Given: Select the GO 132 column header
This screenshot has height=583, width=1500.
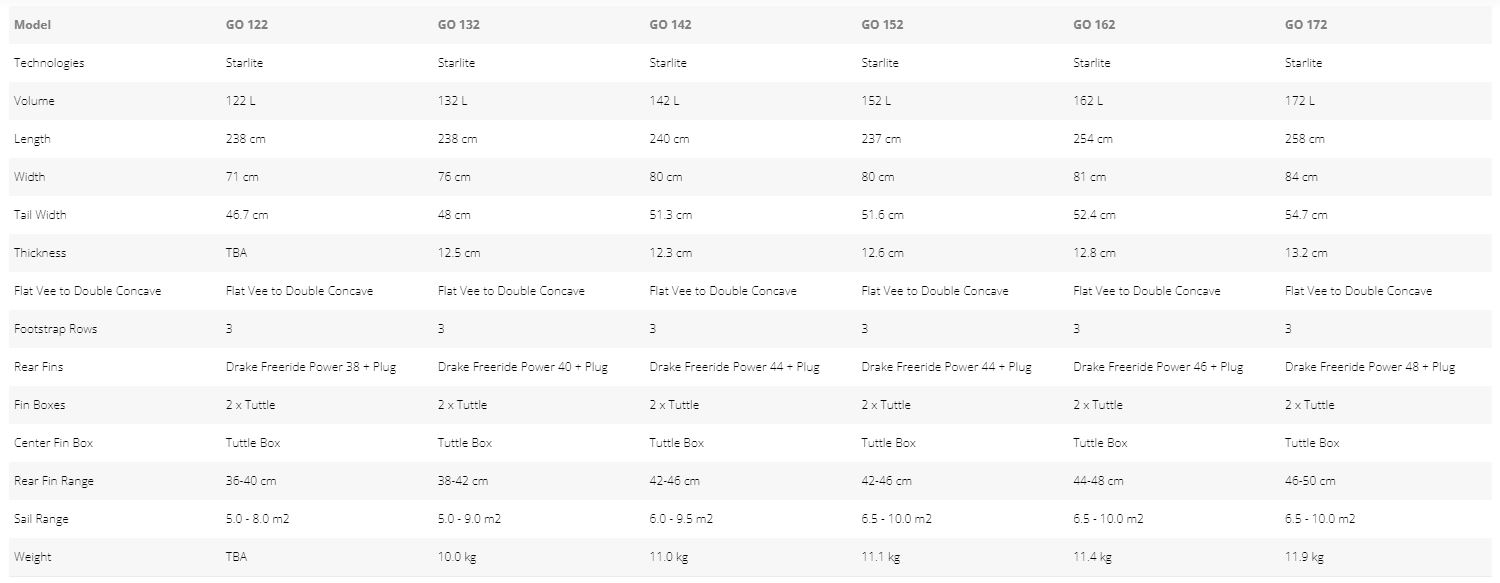Looking at the screenshot, I should coord(458,25).
